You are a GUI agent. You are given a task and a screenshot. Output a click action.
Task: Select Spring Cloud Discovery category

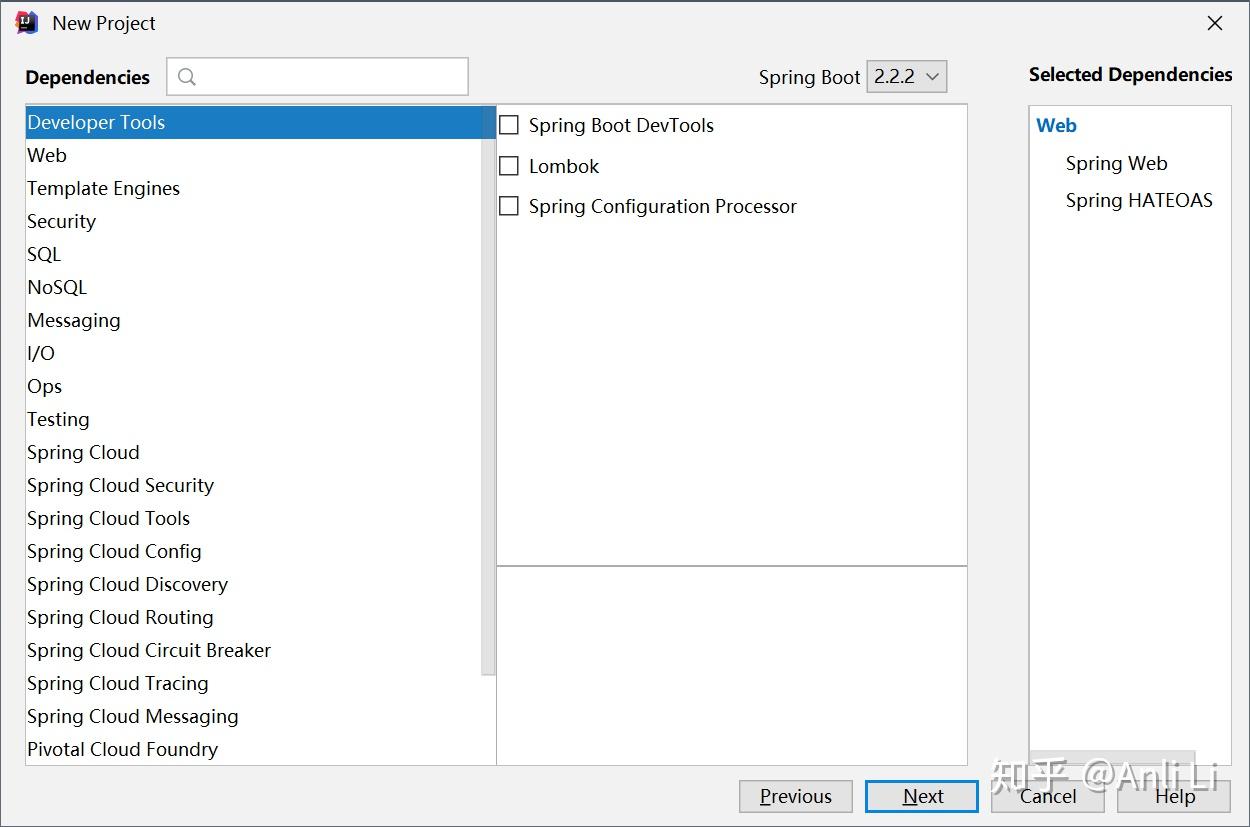[x=127, y=584]
